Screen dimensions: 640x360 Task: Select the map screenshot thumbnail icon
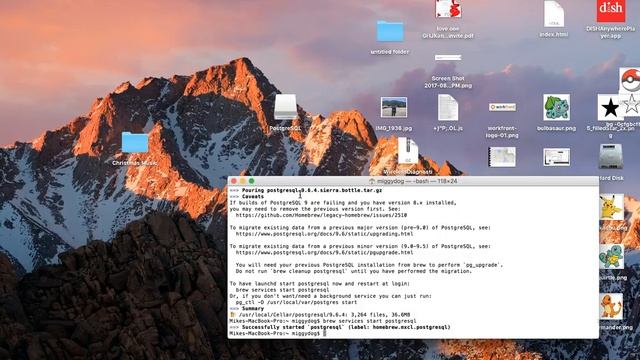point(502,157)
